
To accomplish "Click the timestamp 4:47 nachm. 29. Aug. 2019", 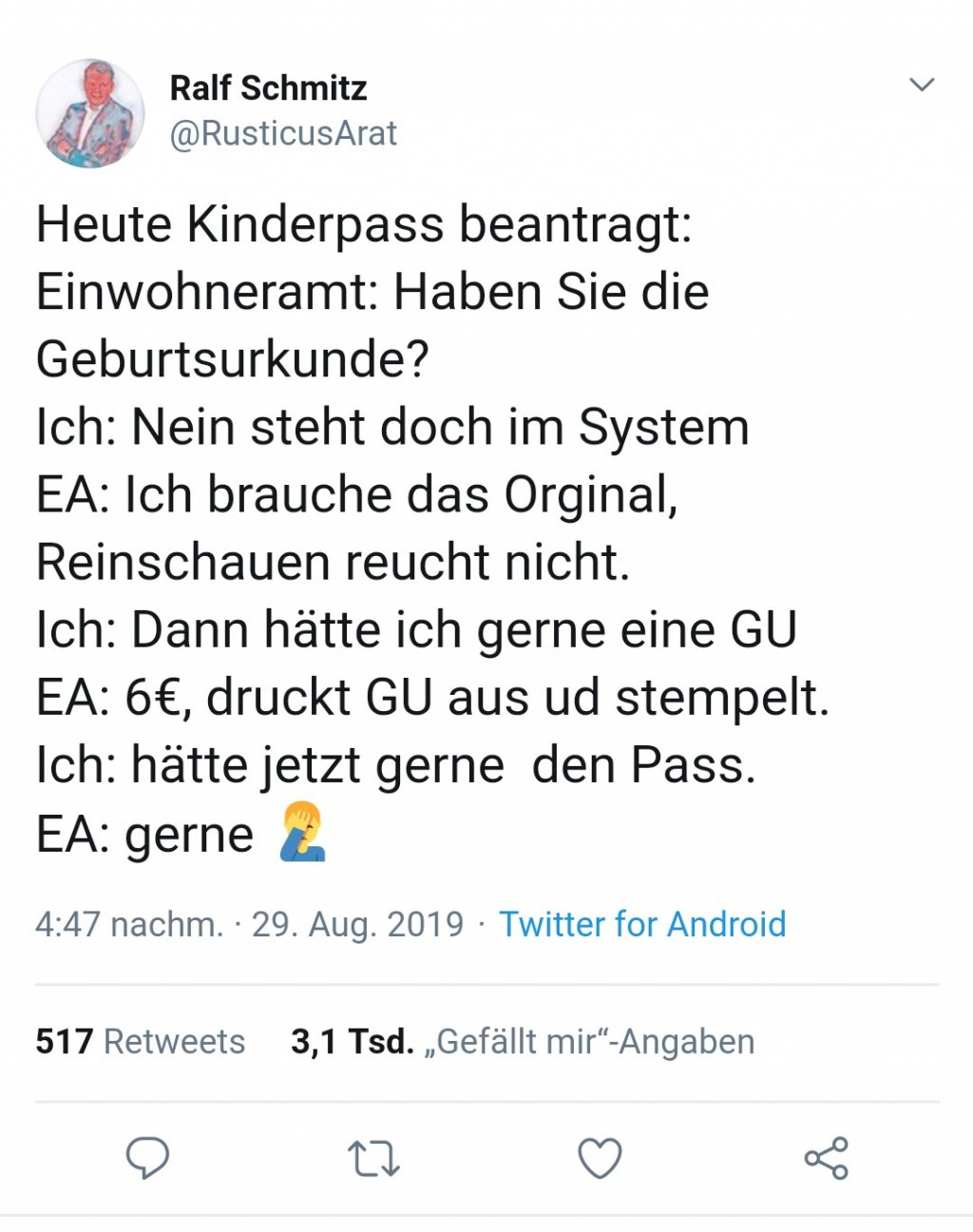I will click(x=249, y=924).
